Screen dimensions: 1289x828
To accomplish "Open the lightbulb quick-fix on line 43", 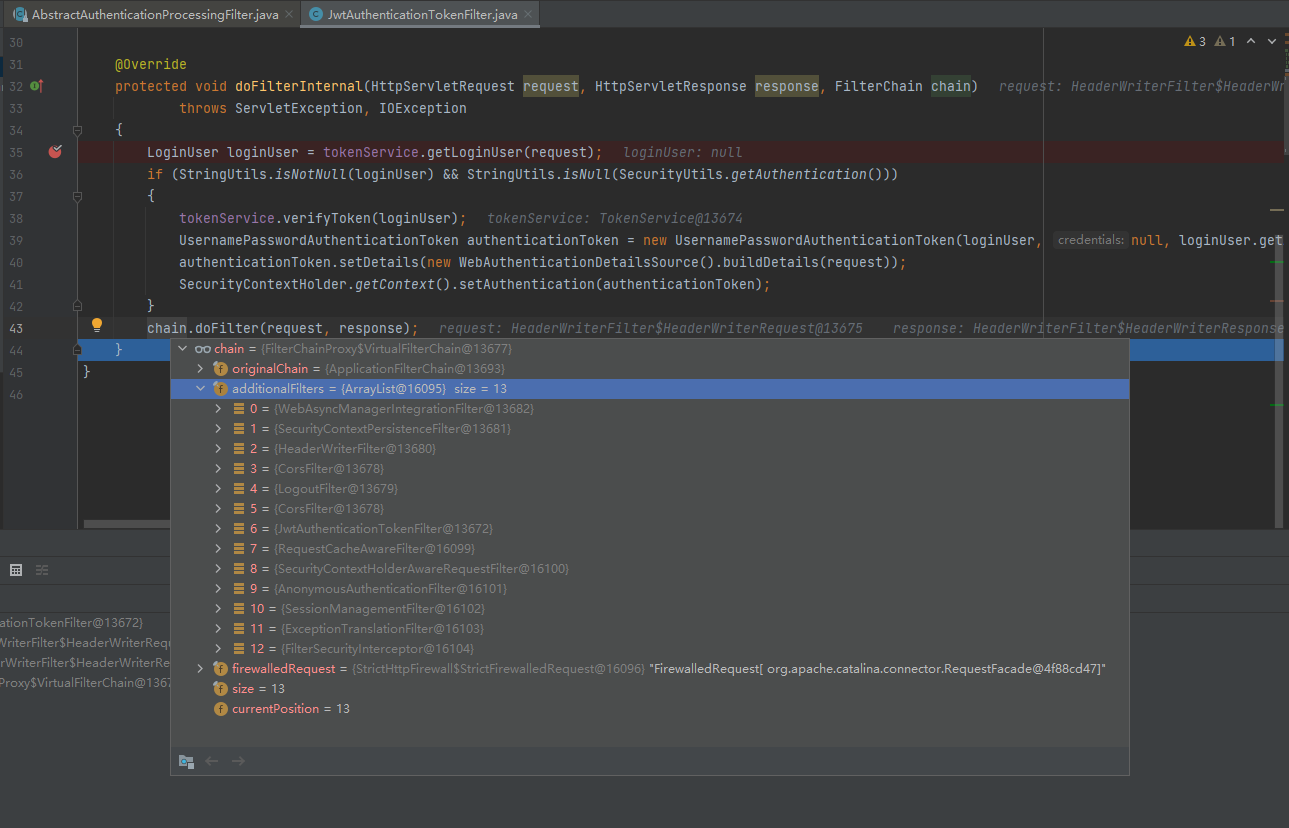I will point(97,325).
